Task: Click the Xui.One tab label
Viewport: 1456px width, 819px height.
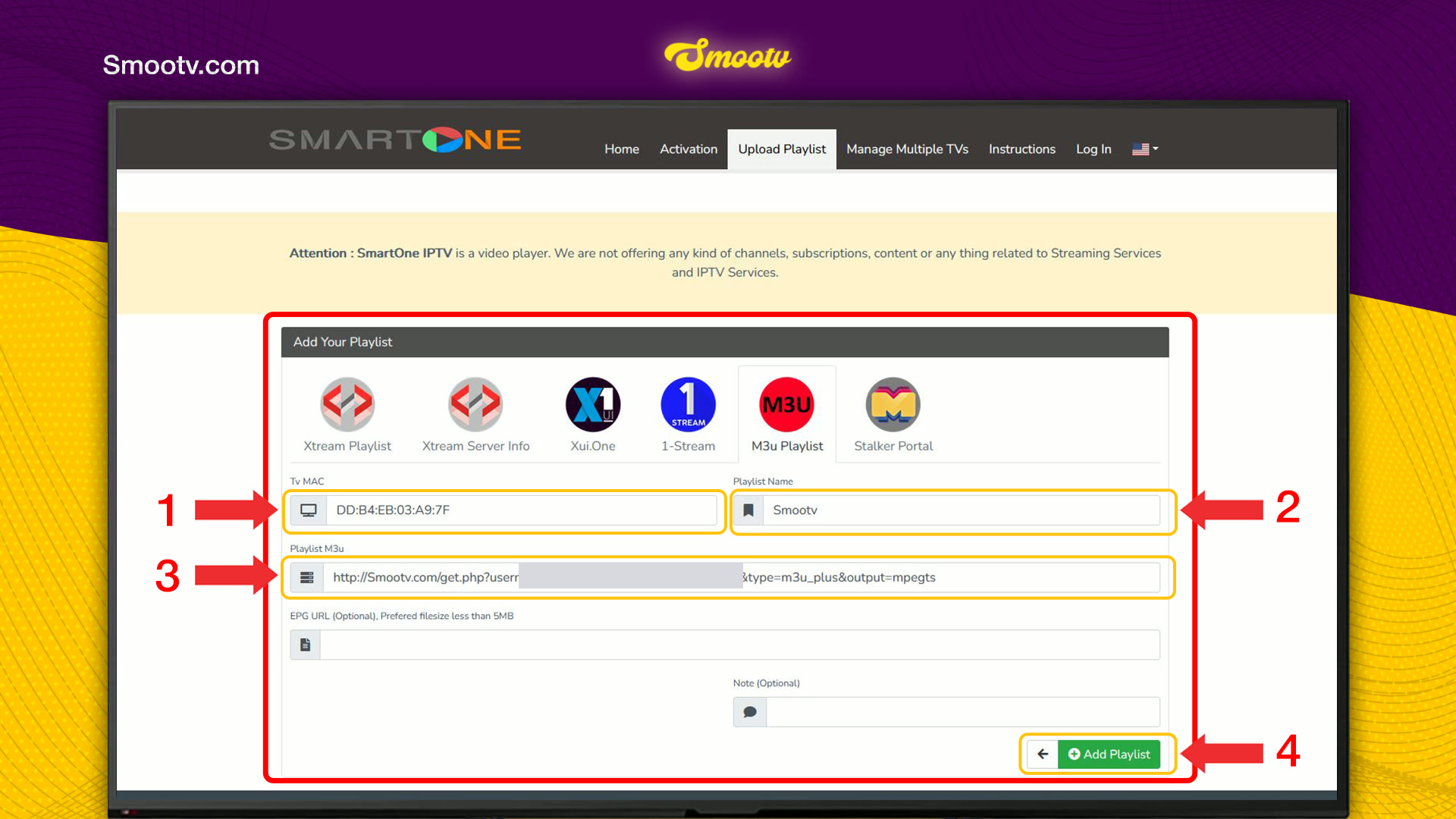Action: pos(593,446)
